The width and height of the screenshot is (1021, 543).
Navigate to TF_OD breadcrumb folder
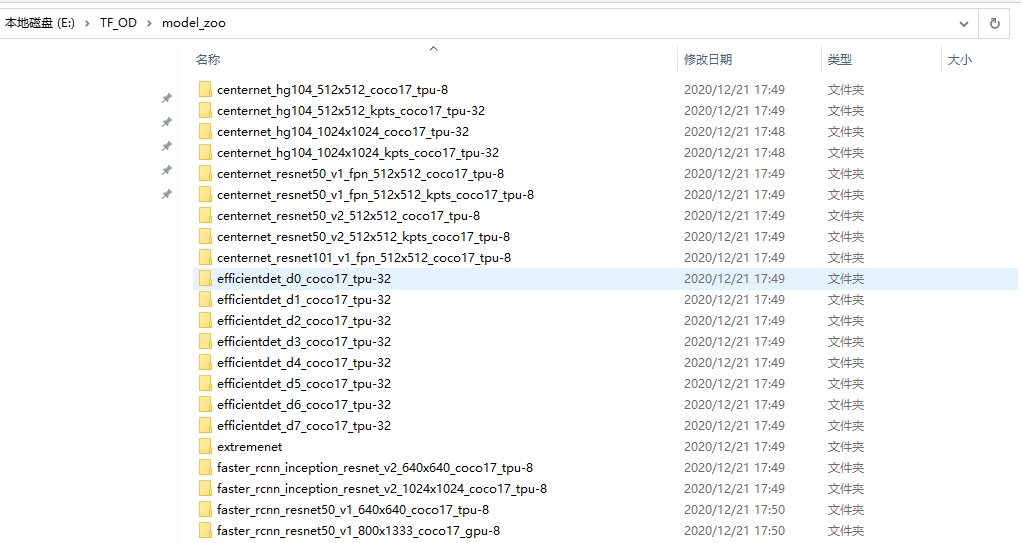tap(118, 23)
